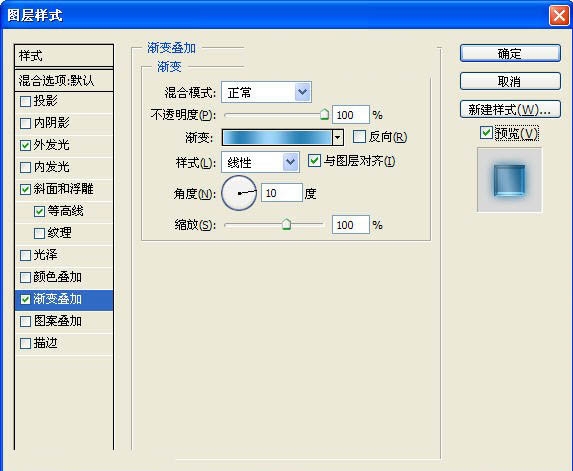Viewport: 573px width, 471px height.
Task: Enable the 纹理 texture checkbox
Action: (39, 233)
